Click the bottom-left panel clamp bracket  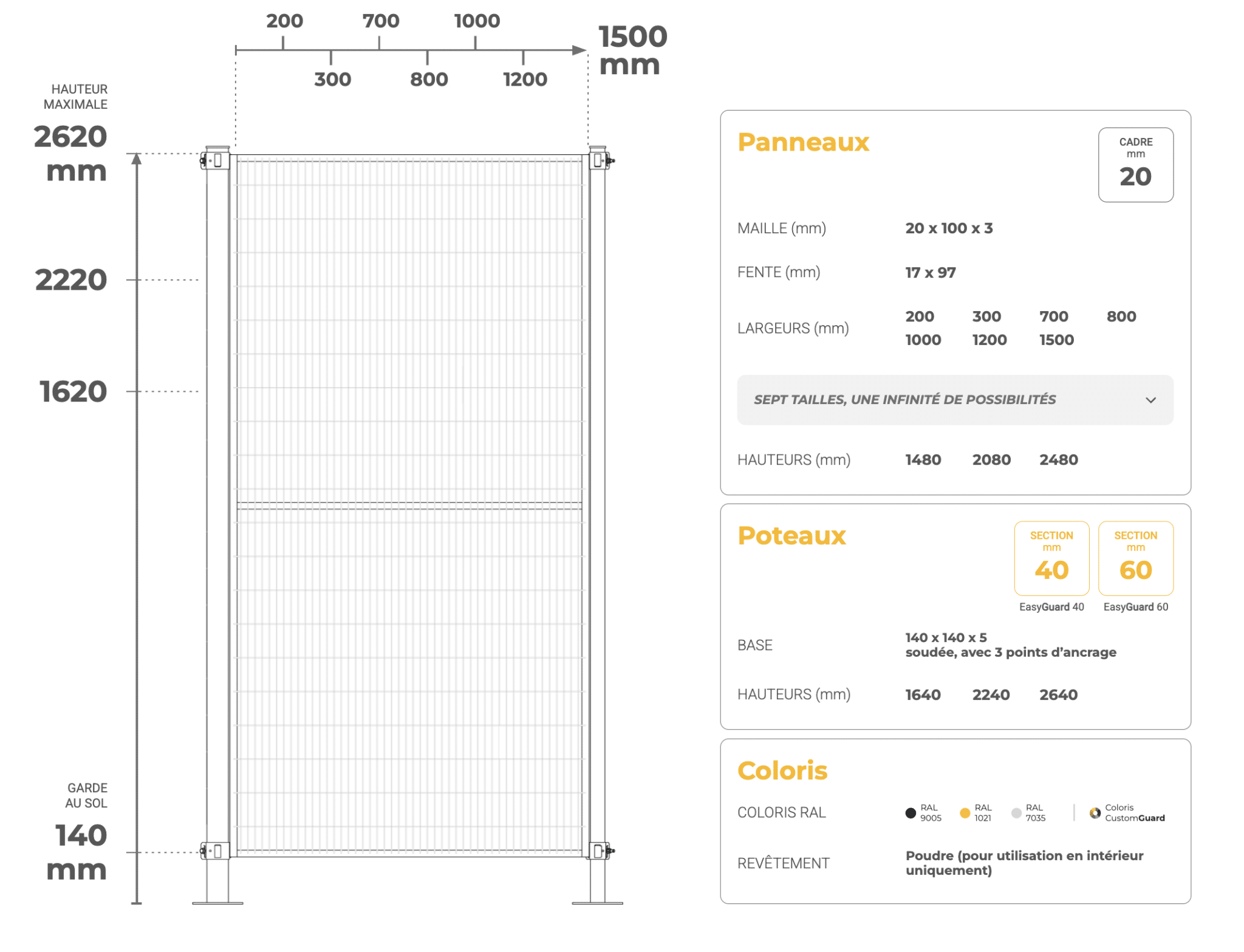pyautogui.click(x=214, y=851)
